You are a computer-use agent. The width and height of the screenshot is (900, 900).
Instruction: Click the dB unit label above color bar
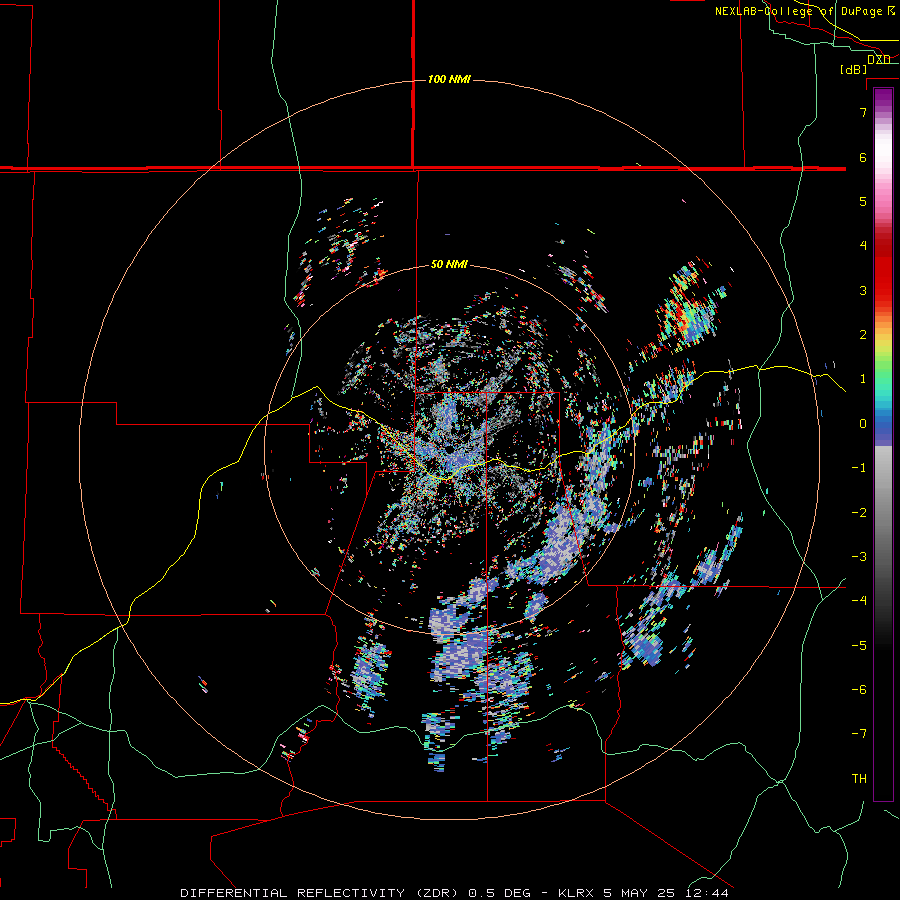coord(854,69)
